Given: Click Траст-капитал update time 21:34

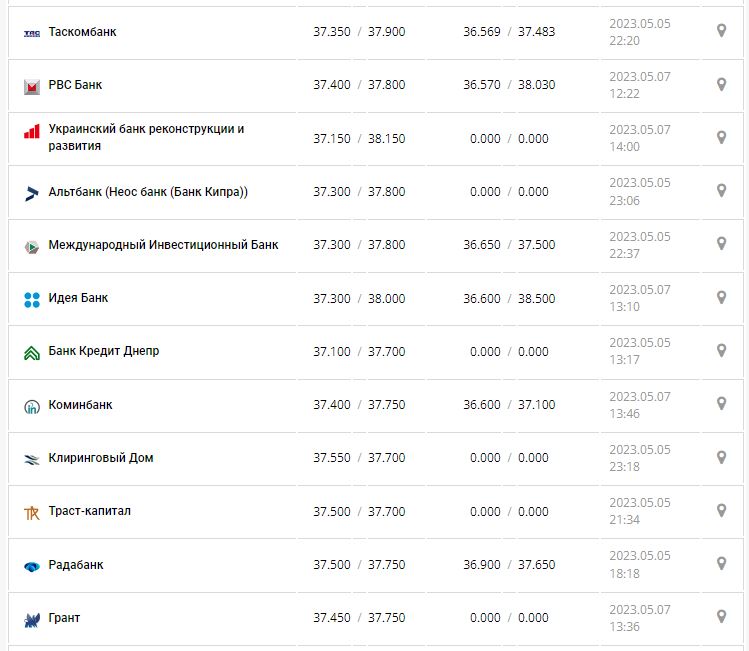Looking at the screenshot, I should (x=624, y=520).
